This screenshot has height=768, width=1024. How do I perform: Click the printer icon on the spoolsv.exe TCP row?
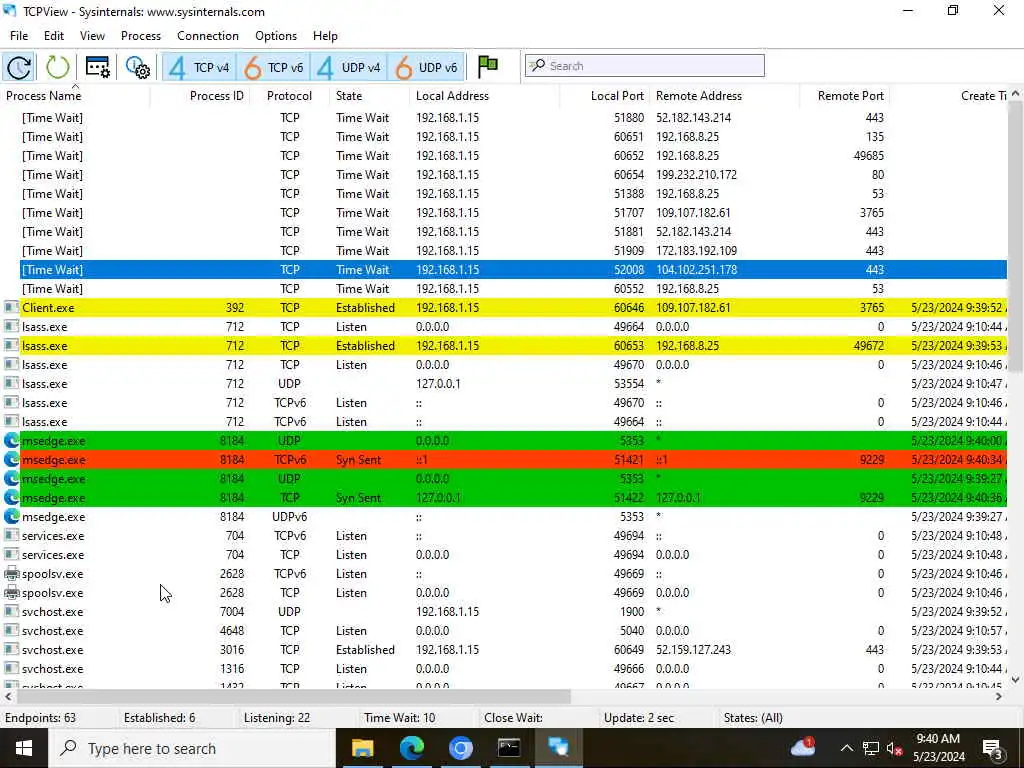(x=11, y=593)
